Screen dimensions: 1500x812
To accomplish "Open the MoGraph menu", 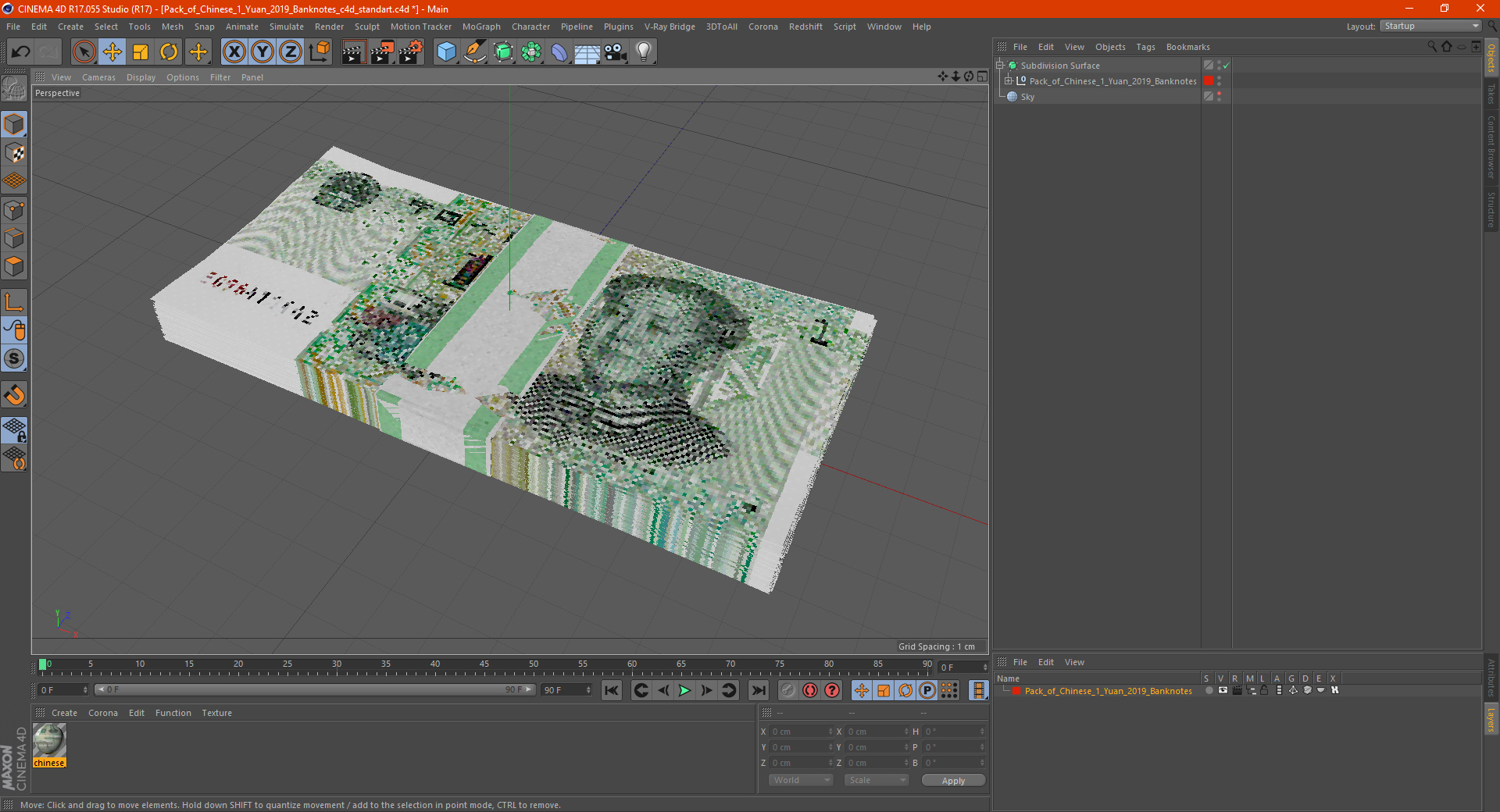I will (x=481, y=27).
